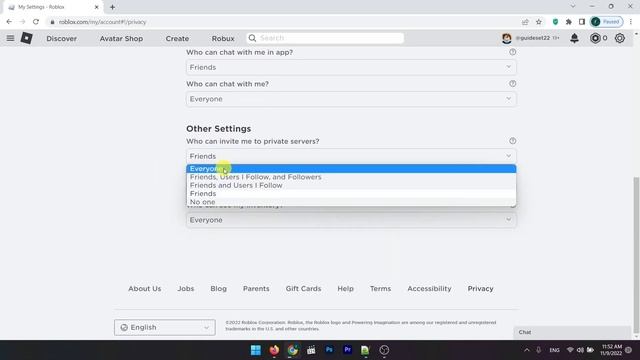Choose Friends and Users I Follow option
This screenshot has height=360, width=640.
(351, 185)
